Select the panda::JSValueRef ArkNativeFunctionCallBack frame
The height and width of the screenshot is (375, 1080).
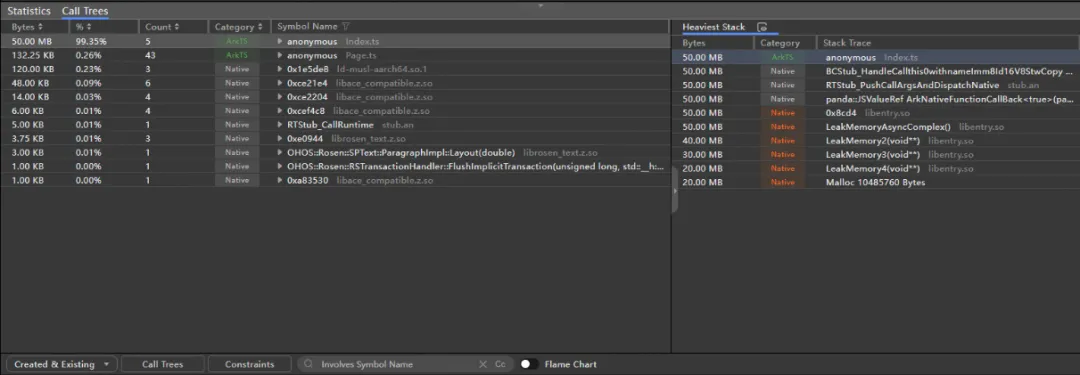[949, 99]
